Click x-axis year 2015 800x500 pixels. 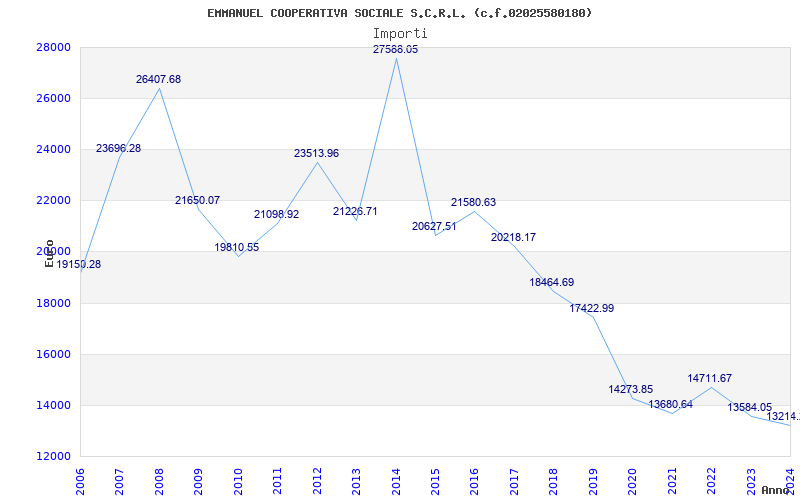[435, 481]
